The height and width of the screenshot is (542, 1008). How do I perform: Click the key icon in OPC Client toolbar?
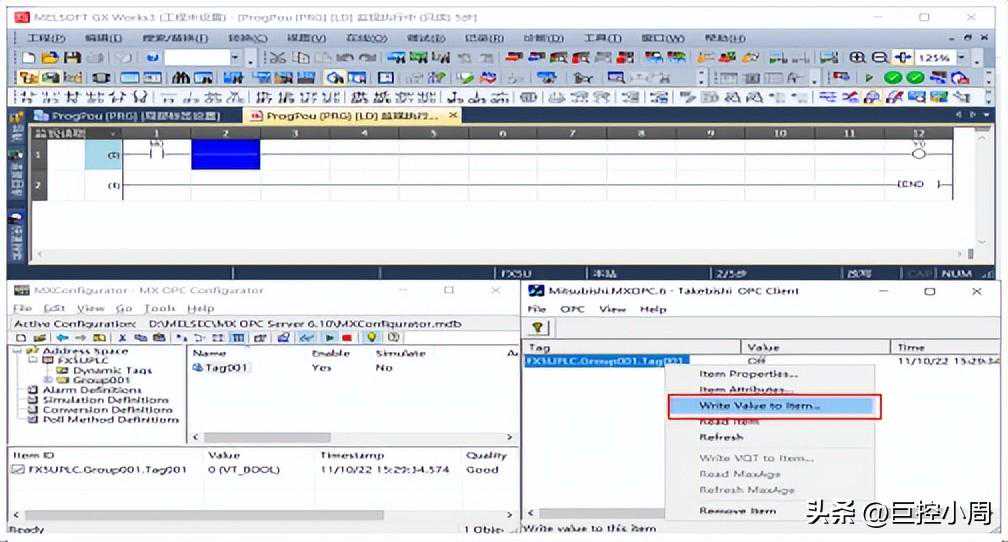pos(537,327)
